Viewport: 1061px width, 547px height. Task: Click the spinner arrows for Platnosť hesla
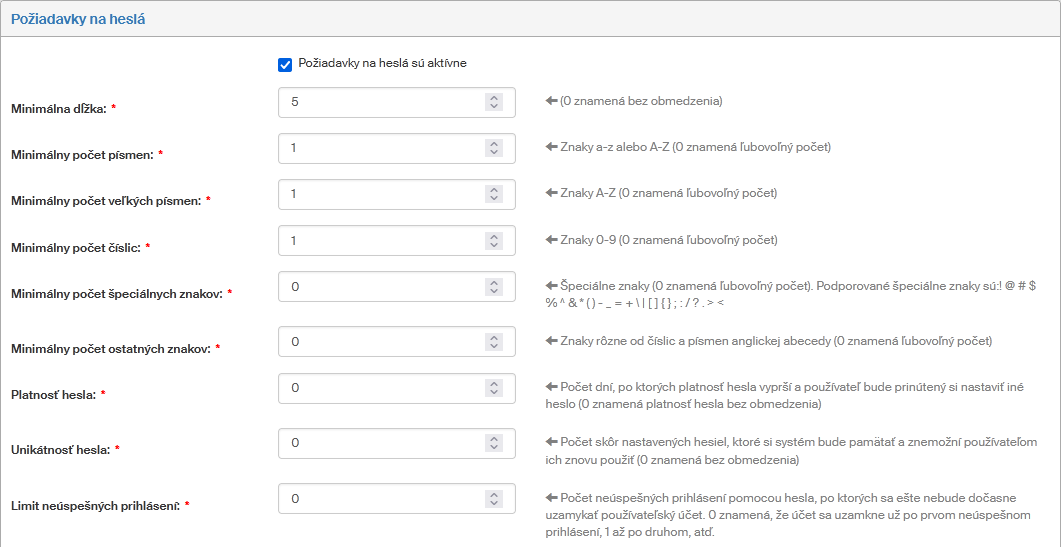point(493,388)
